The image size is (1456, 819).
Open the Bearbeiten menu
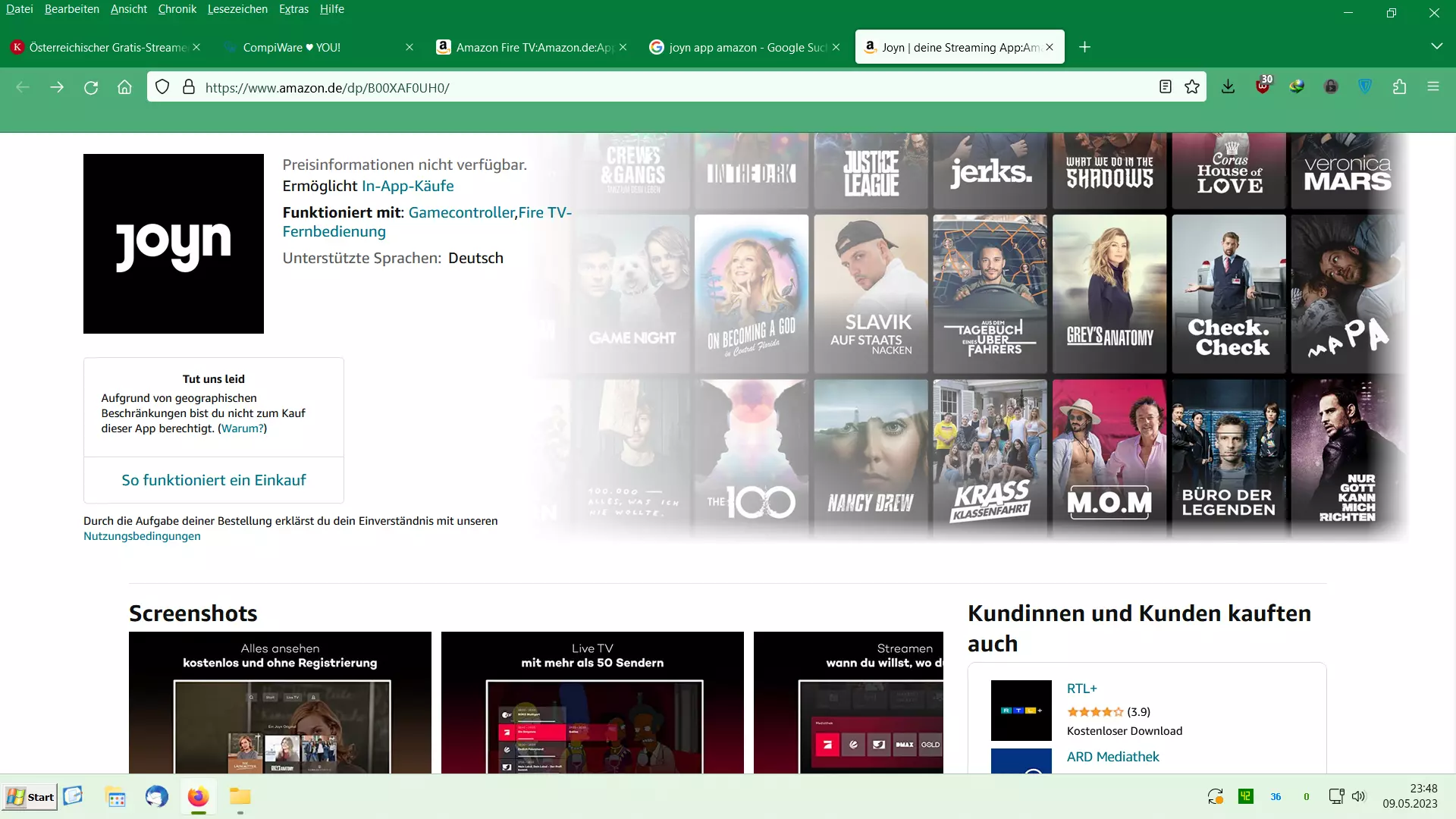coord(72,9)
